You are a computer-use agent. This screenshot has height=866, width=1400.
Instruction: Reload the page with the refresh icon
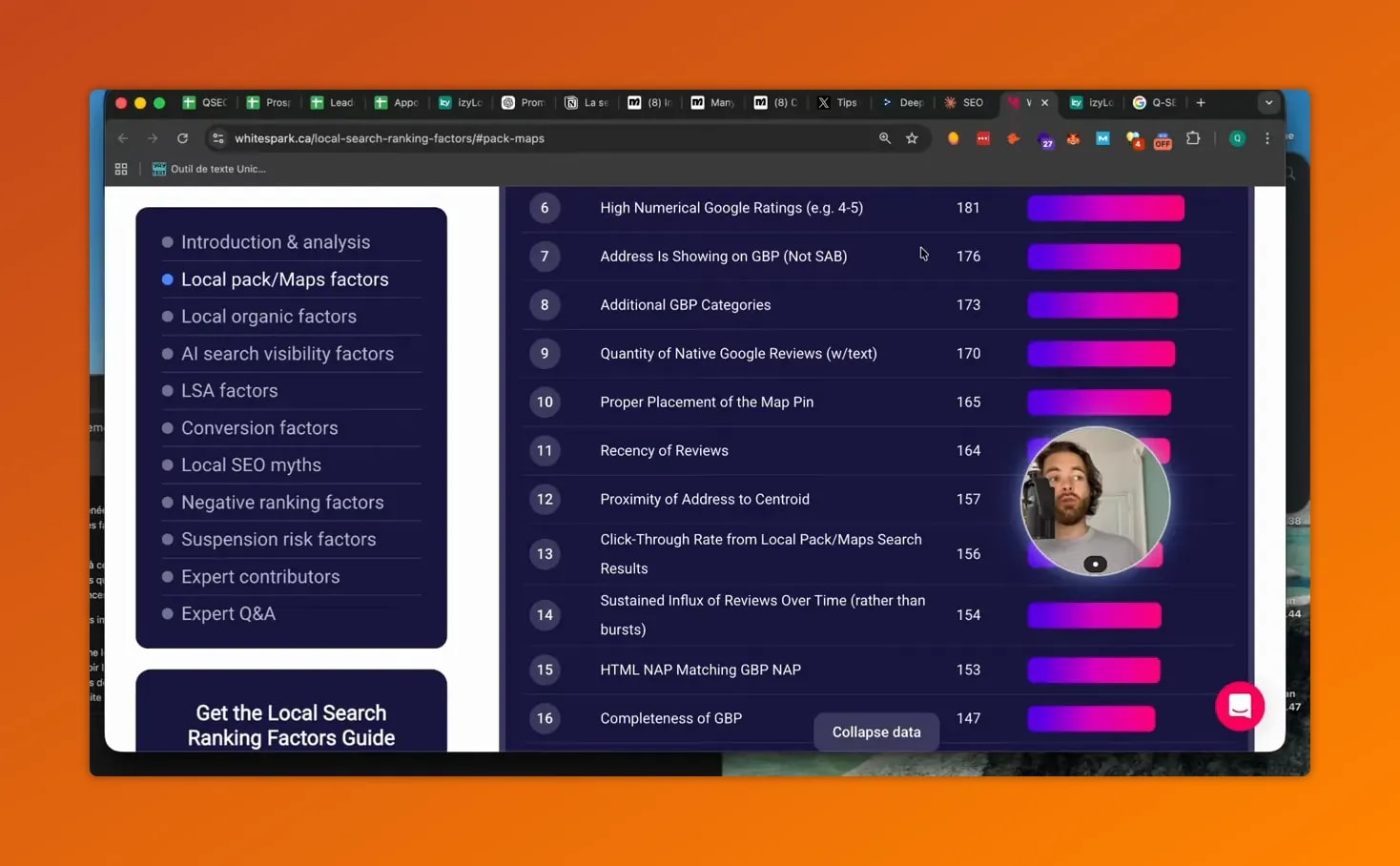182,138
